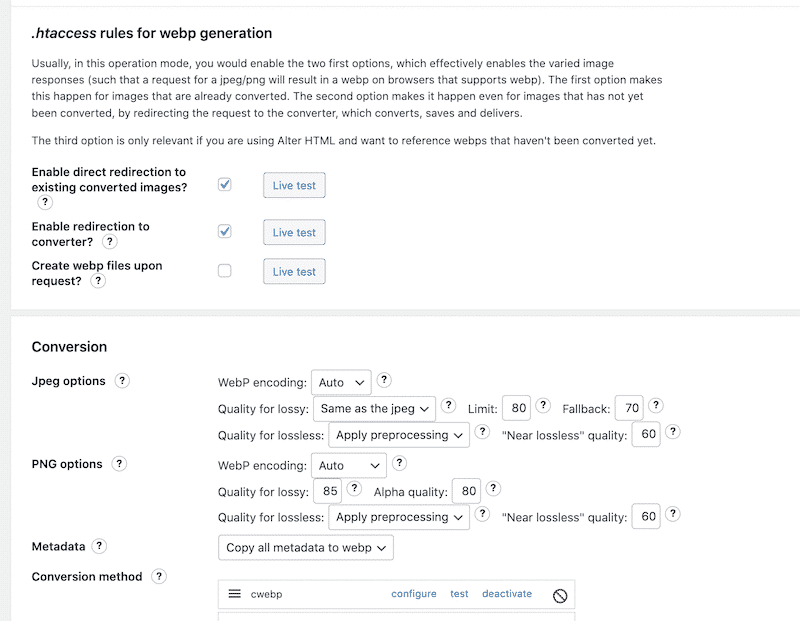Open the Copy all metadata to webp dropdown
Image resolution: width=800 pixels, height=621 pixels.
[304, 547]
